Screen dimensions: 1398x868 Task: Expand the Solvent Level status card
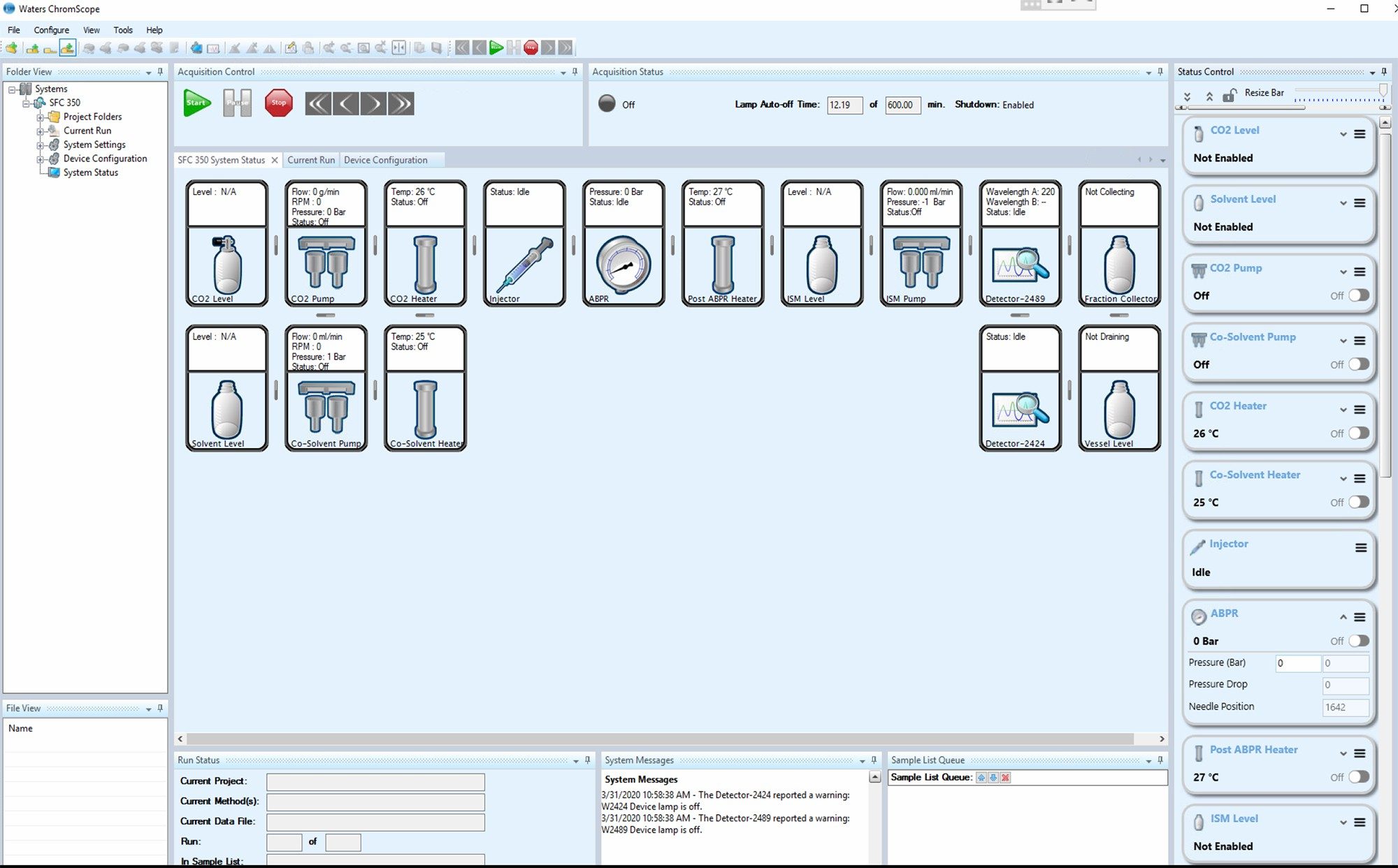1343,203
